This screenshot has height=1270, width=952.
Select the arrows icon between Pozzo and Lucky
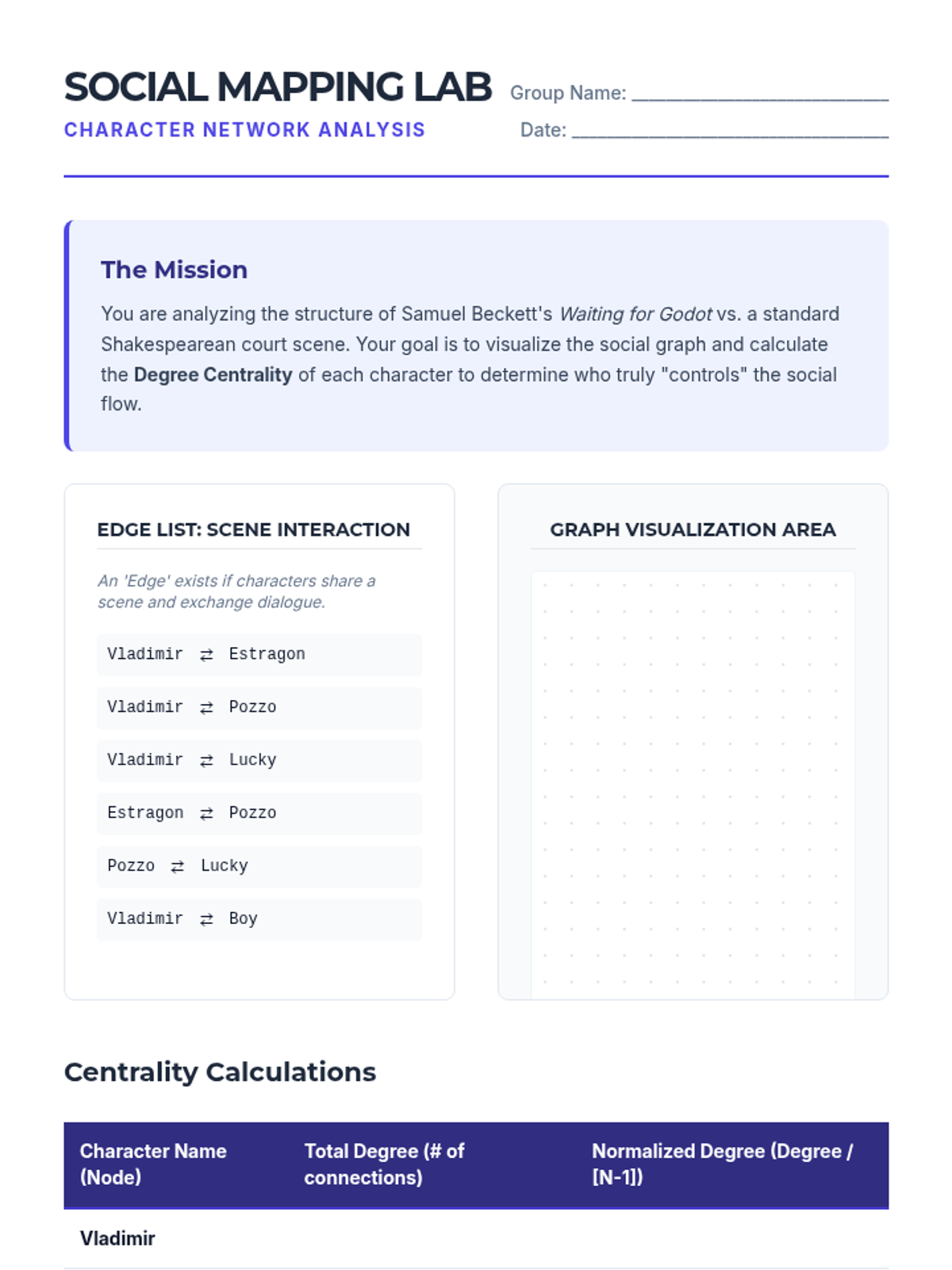click(178, 866)
